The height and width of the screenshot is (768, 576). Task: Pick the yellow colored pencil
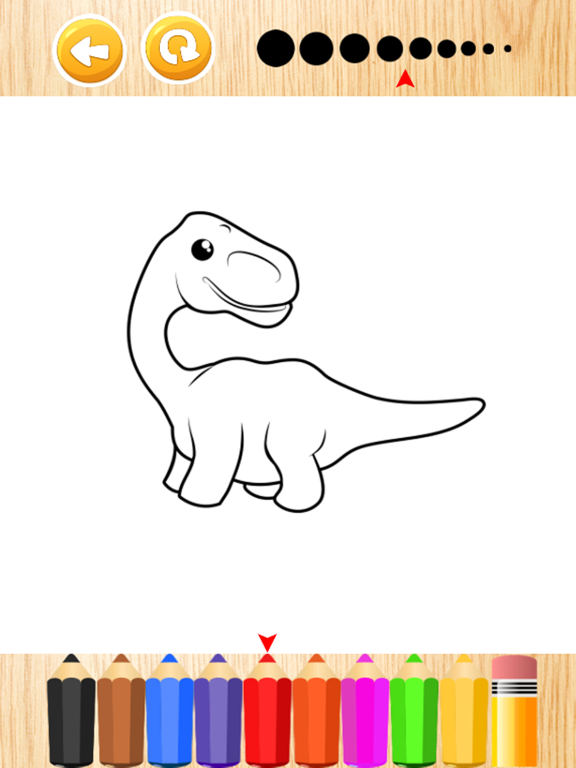point(464,711)
